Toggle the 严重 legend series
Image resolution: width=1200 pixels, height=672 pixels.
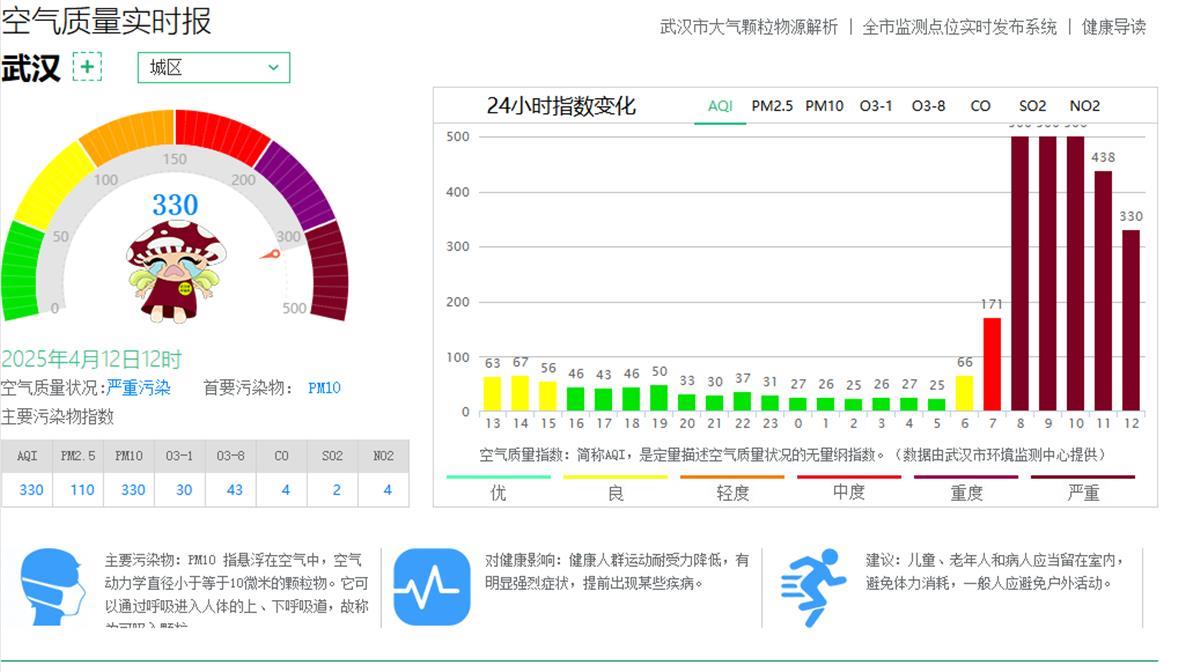(x=1083, y=491)
